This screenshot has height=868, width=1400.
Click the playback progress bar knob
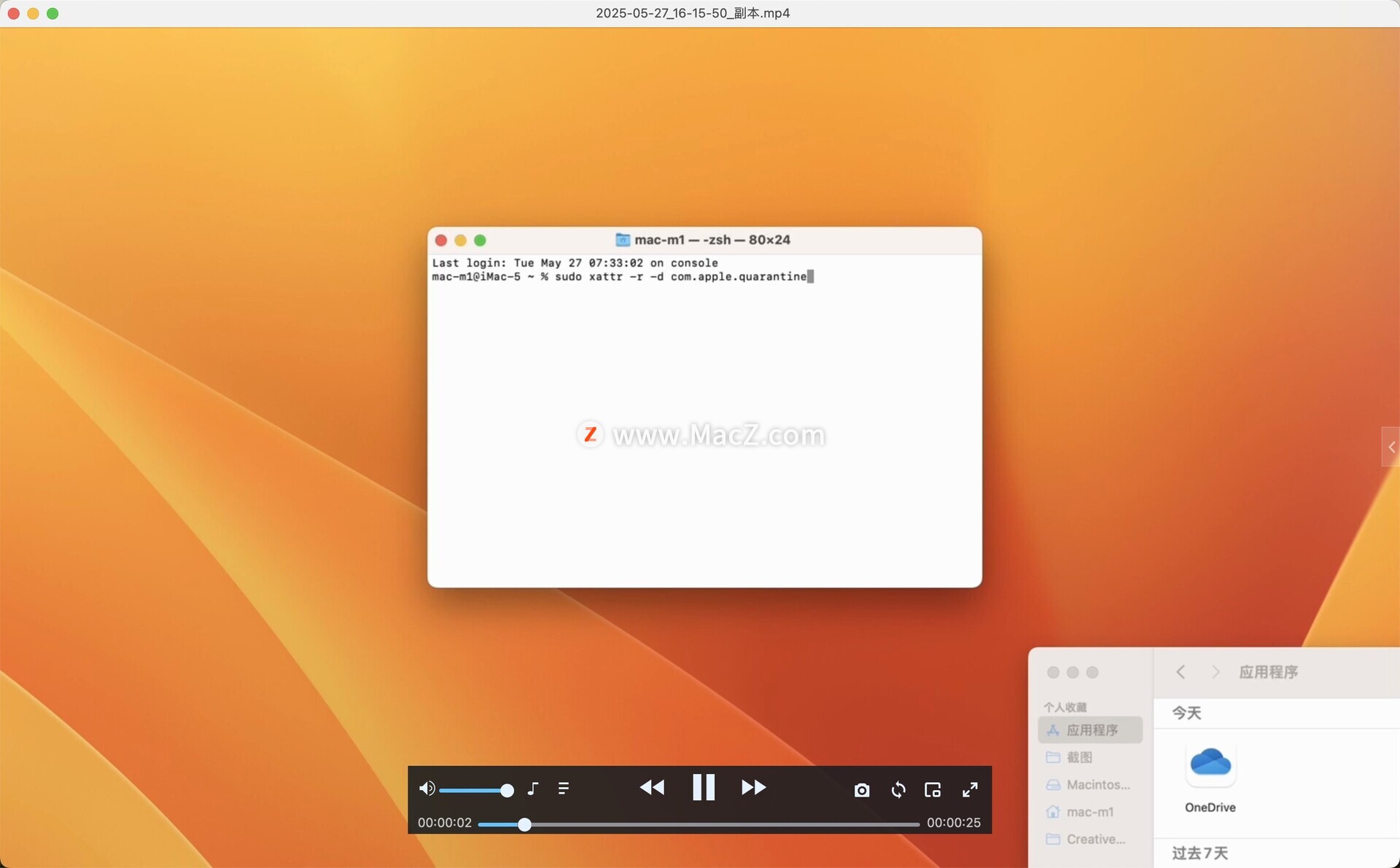click(x=524, y=825)
